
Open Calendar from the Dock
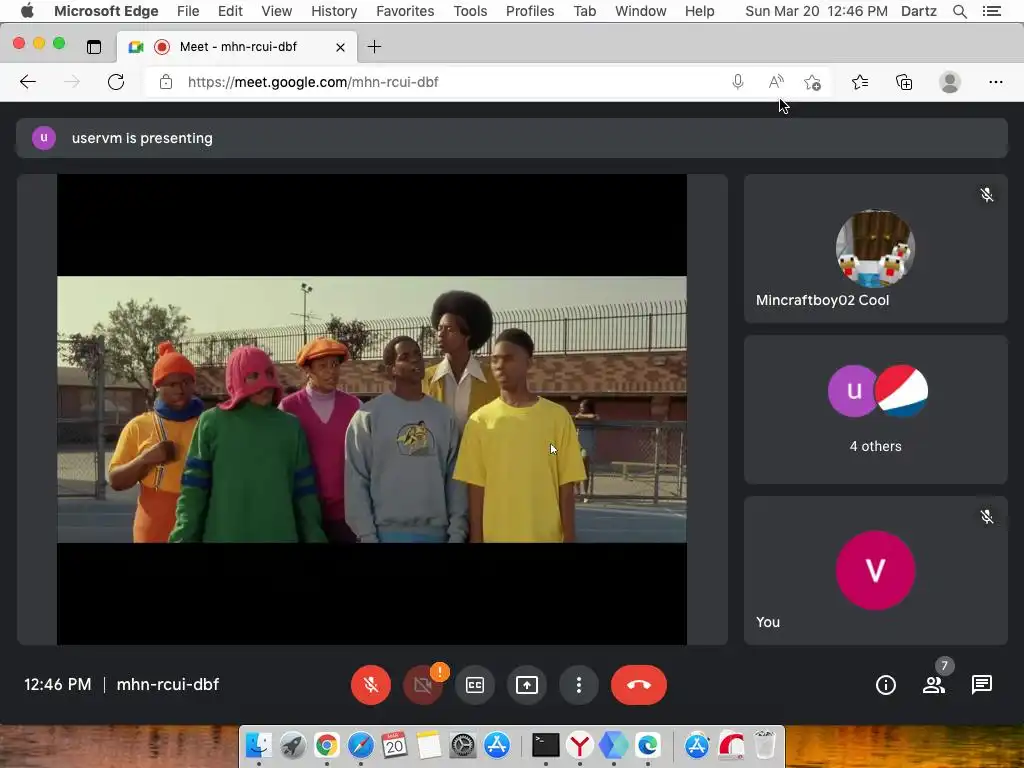coord(394,744)
